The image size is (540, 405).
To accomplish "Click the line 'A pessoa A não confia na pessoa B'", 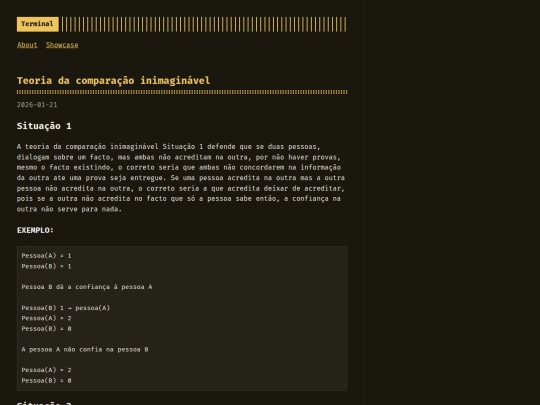I will (85, 349).
